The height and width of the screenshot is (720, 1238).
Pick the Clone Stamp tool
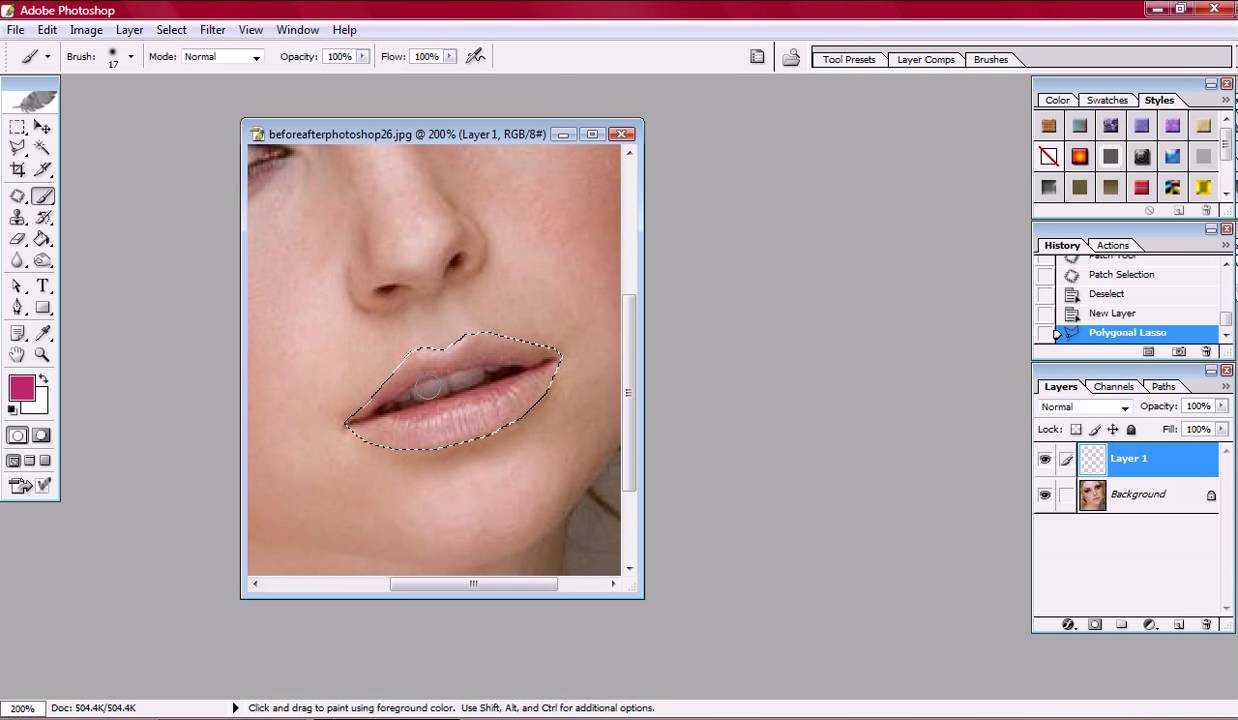[x=18, y=217]
